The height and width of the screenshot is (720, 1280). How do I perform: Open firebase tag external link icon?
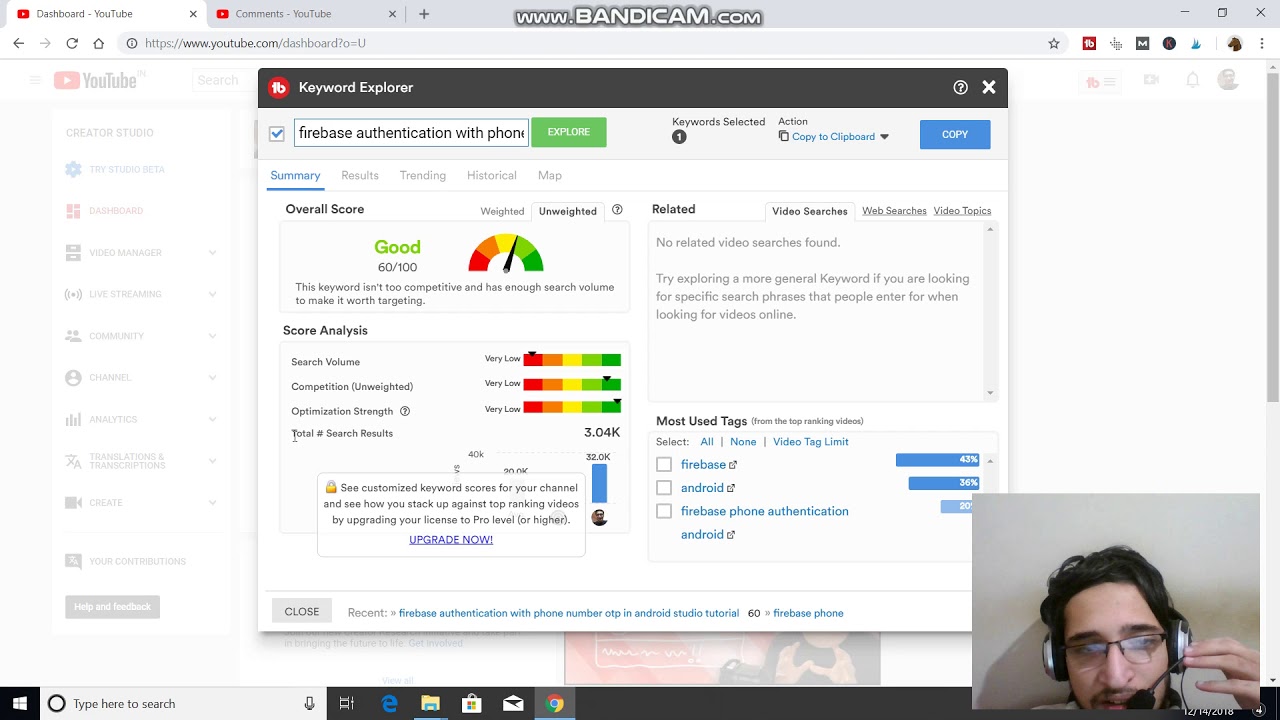(733, 465)
